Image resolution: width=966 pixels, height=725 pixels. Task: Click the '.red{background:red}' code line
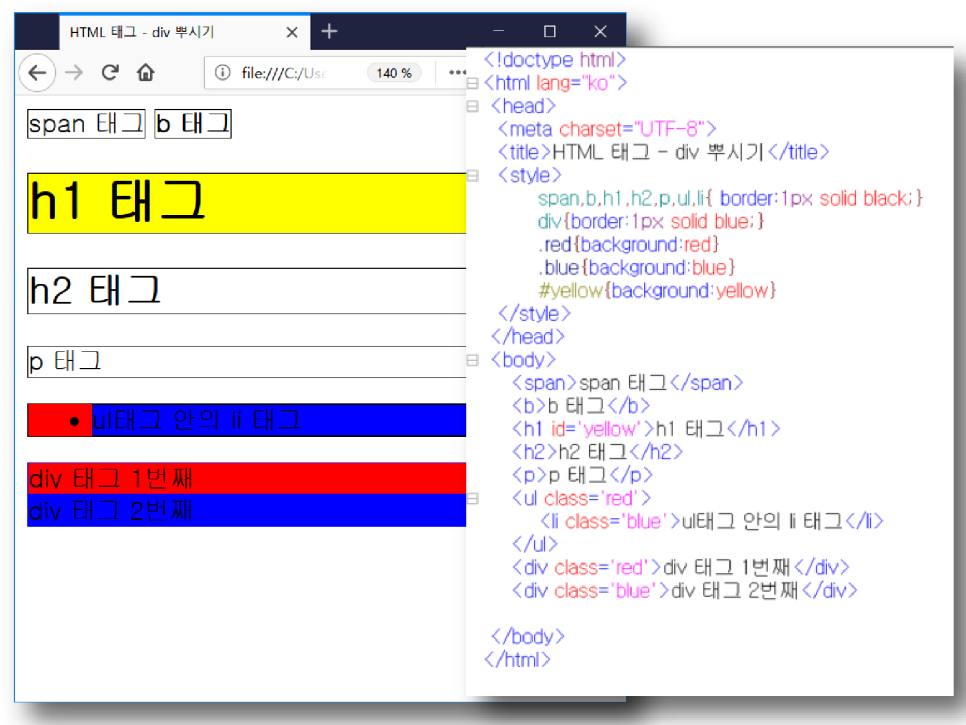pos(629,245)
